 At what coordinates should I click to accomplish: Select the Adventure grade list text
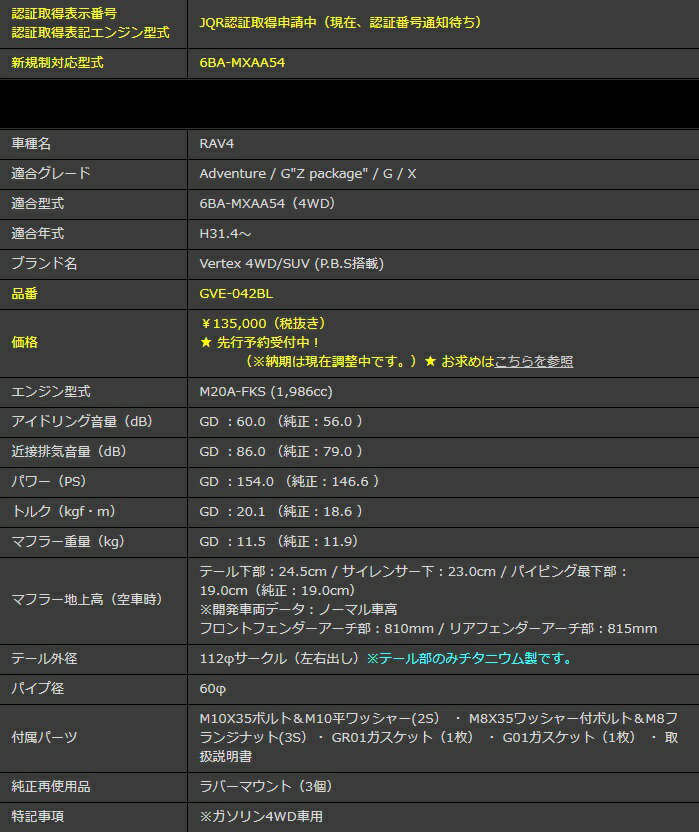tap(307, 173)
